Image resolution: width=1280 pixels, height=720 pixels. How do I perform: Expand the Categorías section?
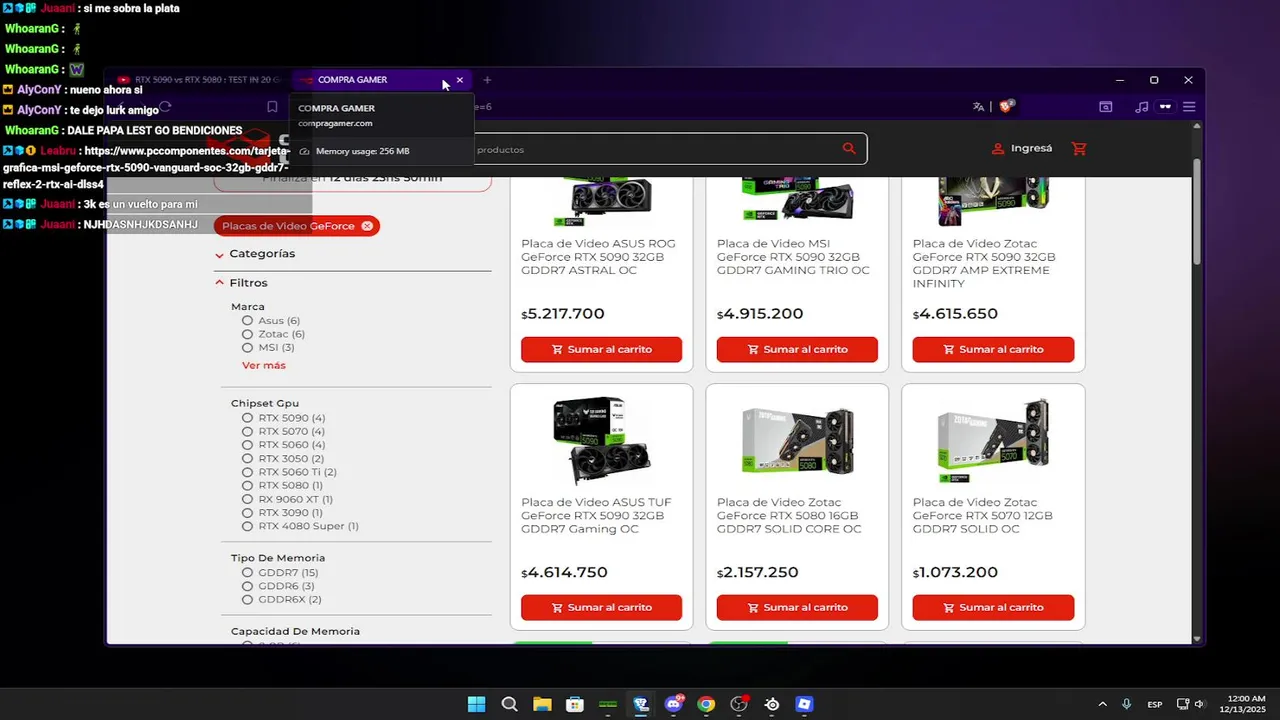pos(255,254)
